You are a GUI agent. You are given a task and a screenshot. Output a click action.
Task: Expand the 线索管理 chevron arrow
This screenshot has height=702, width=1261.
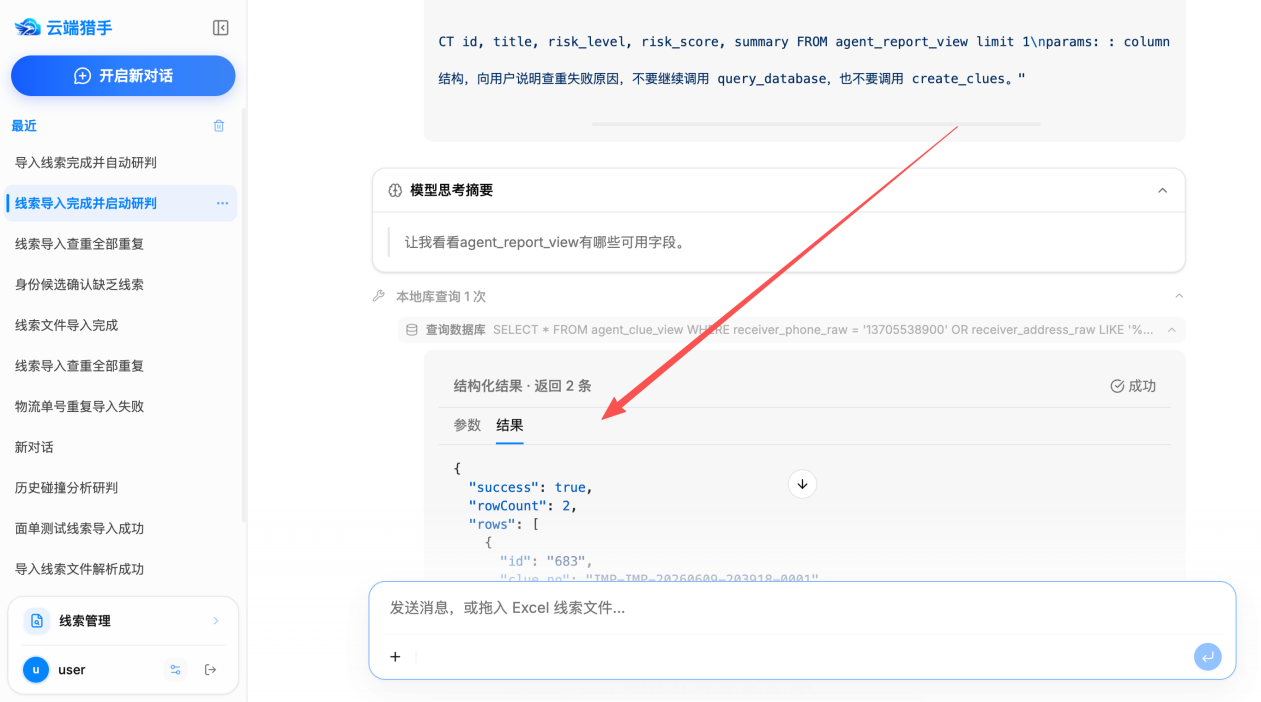[216, 621]
